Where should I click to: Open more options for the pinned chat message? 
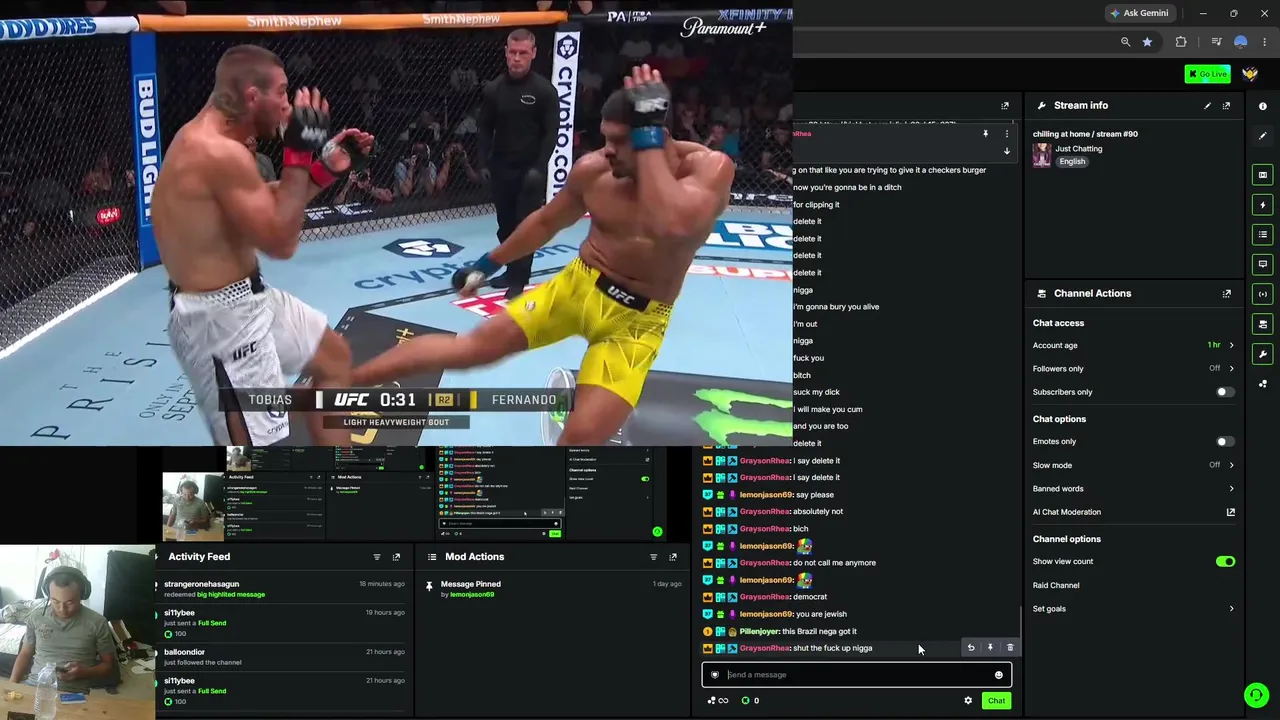pyautogui.click(x=1007, y=134)
